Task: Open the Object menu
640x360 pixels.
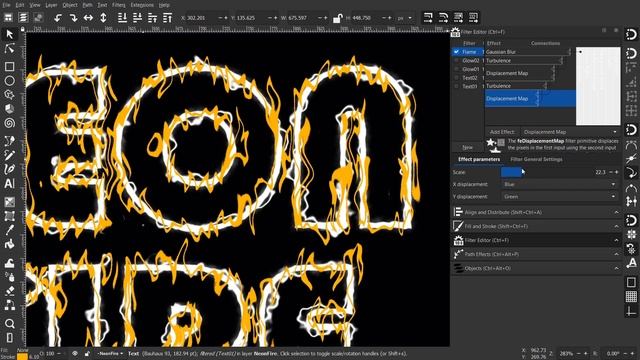Action: [70, 5]
